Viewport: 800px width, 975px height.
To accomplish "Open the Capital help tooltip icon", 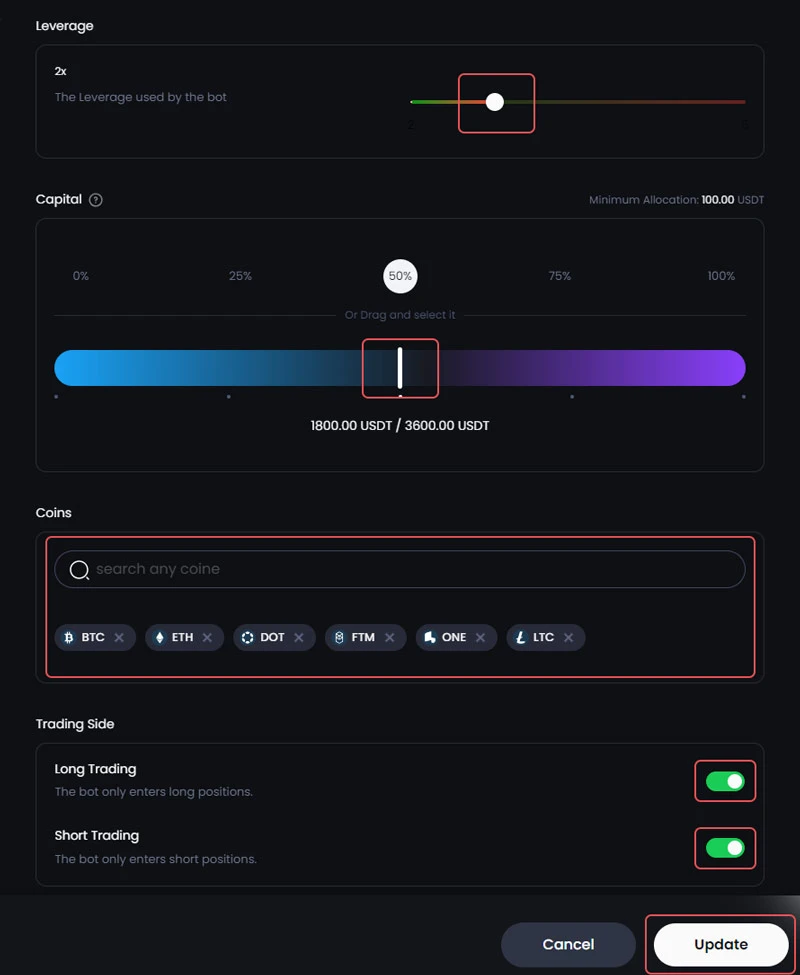I will [x=95, y=199].
